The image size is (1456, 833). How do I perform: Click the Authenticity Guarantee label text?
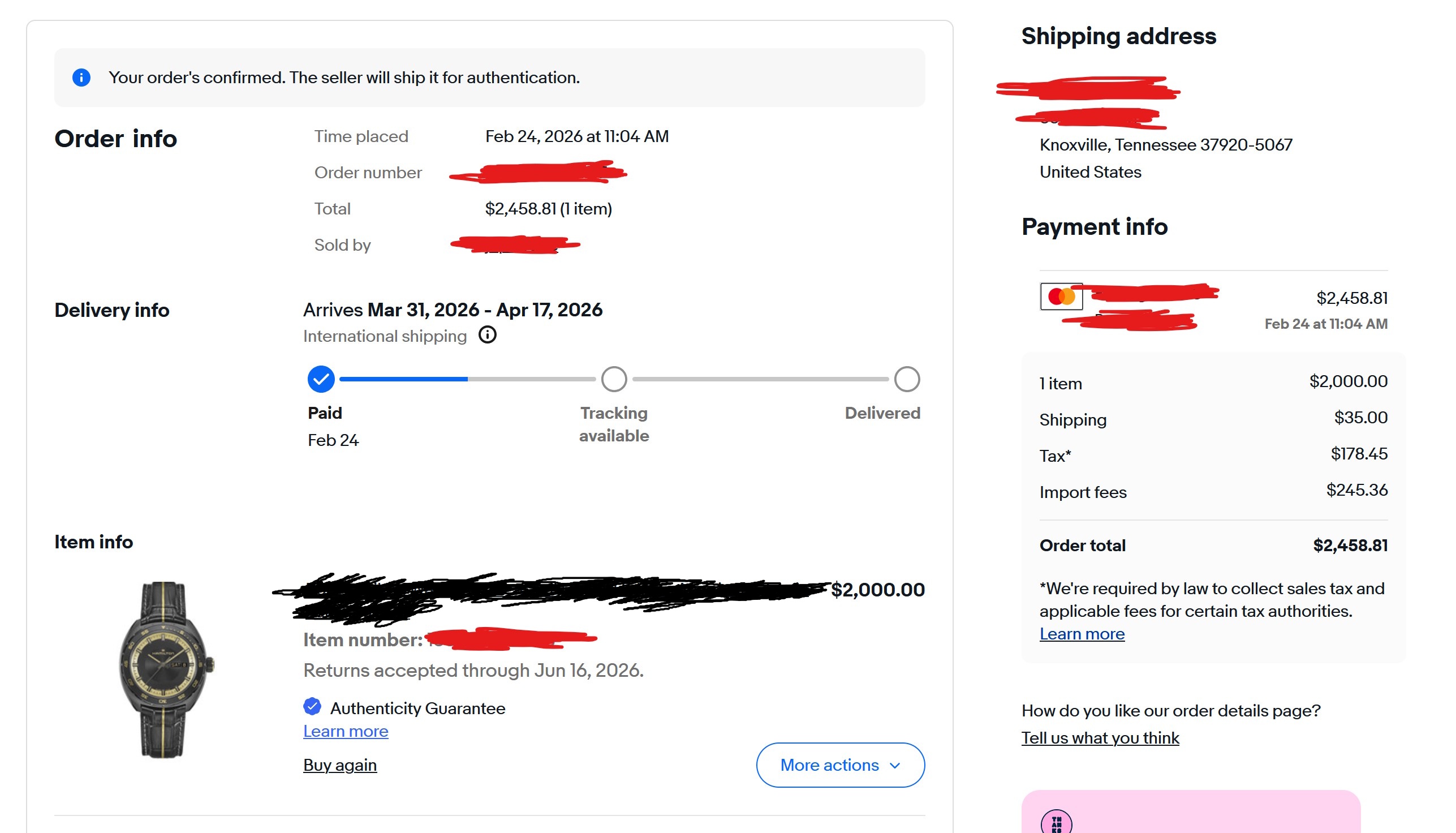[417, 709]
